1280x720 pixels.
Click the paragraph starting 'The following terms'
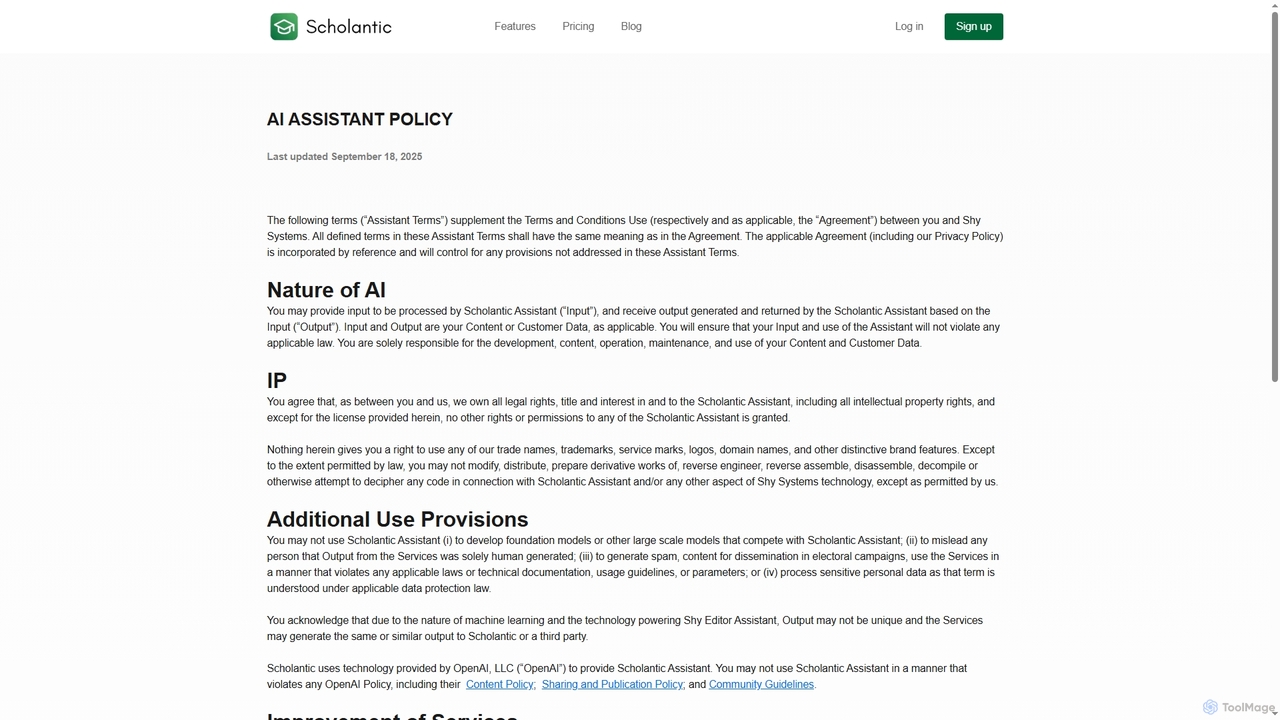[635, 236]
